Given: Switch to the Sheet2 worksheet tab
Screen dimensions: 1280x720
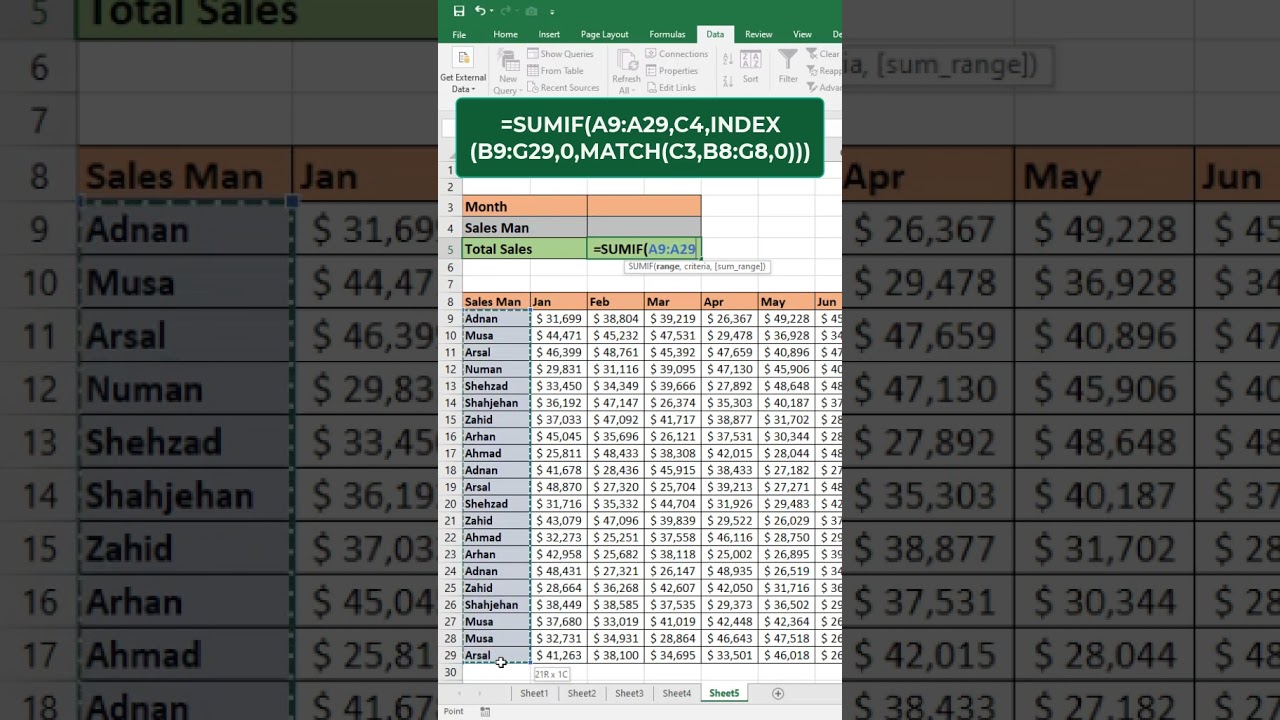Looking at the screenshot, I should coord(581,693).
